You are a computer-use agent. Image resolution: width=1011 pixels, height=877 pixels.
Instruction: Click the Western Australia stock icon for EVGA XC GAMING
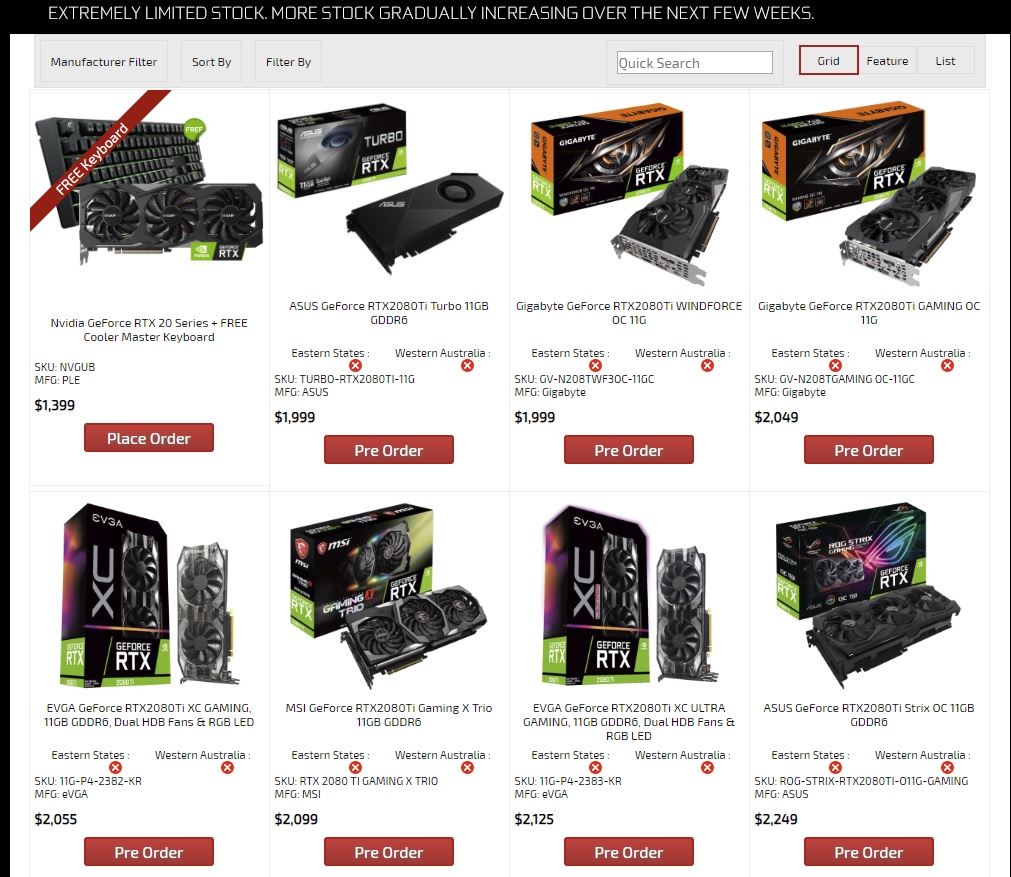(x=228, y=767)
